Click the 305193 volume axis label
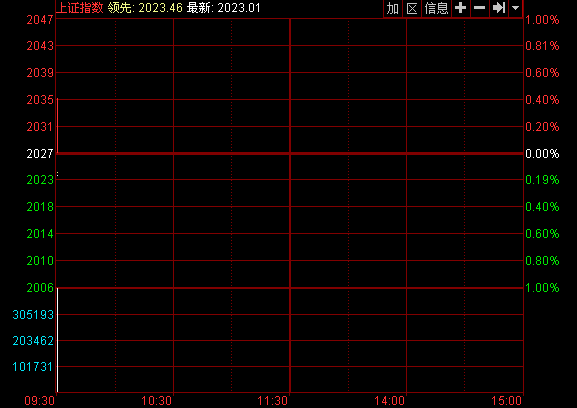Image resolution: width=577 pixels, height=408 pixels. [33, 315]
